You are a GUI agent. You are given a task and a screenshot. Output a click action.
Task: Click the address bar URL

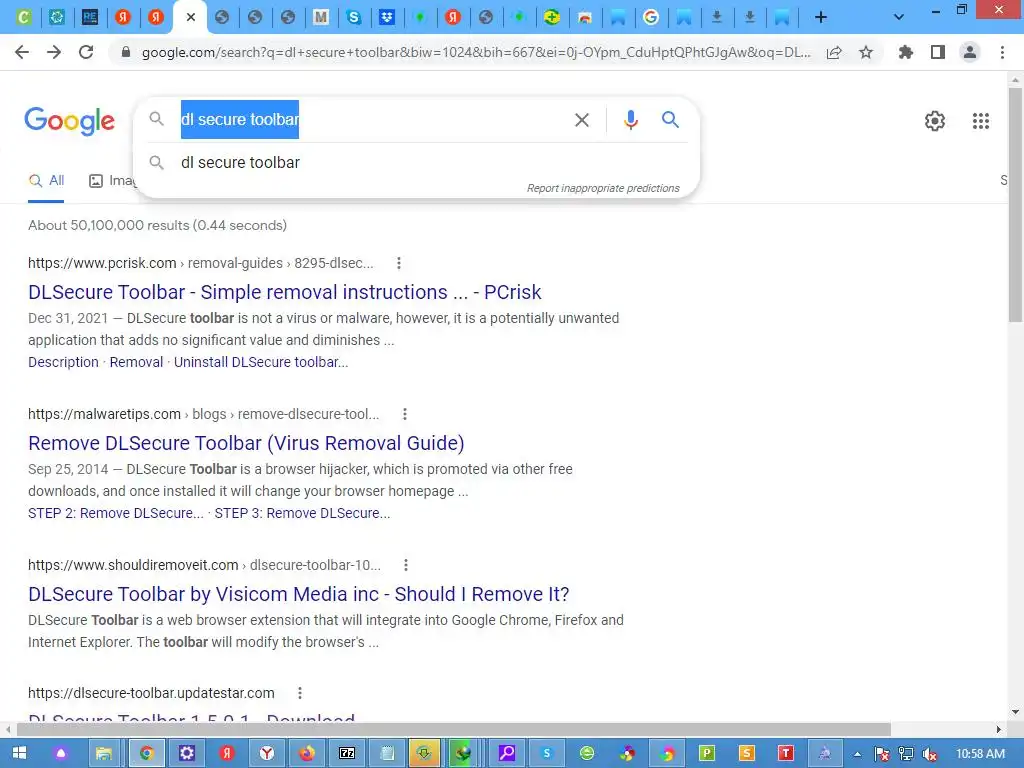[x=476, y=52]
